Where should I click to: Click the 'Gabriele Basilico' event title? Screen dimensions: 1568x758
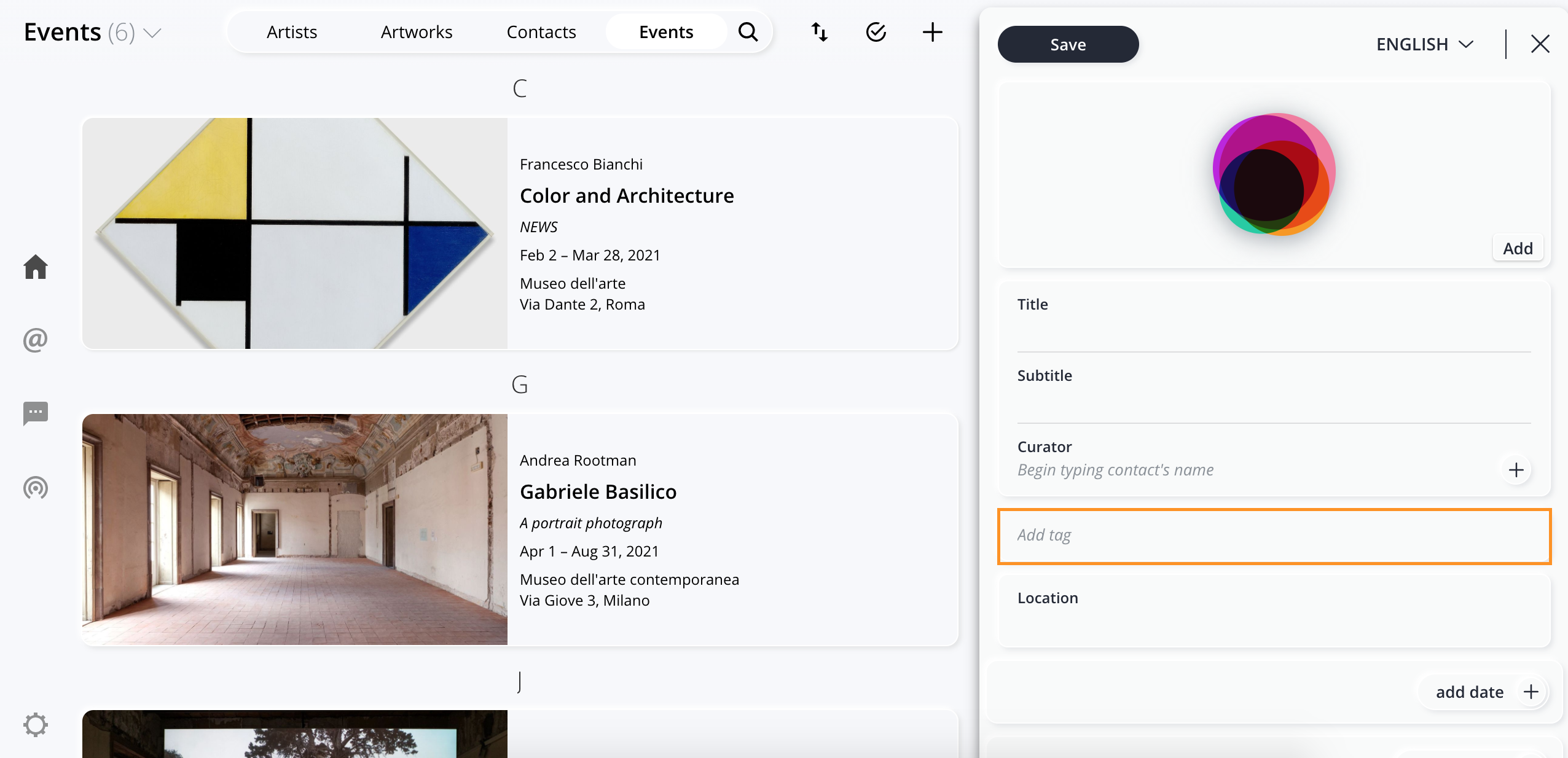coord(598,491)
